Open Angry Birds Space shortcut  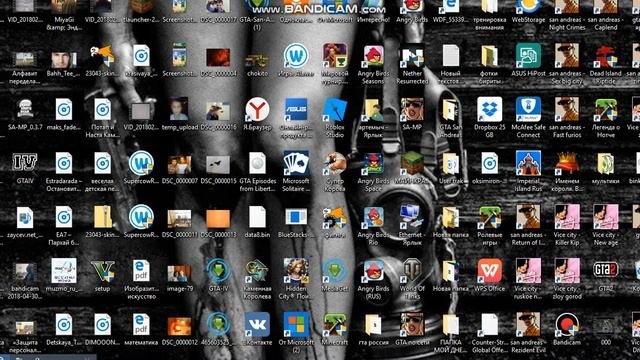(x=373, y=164)
